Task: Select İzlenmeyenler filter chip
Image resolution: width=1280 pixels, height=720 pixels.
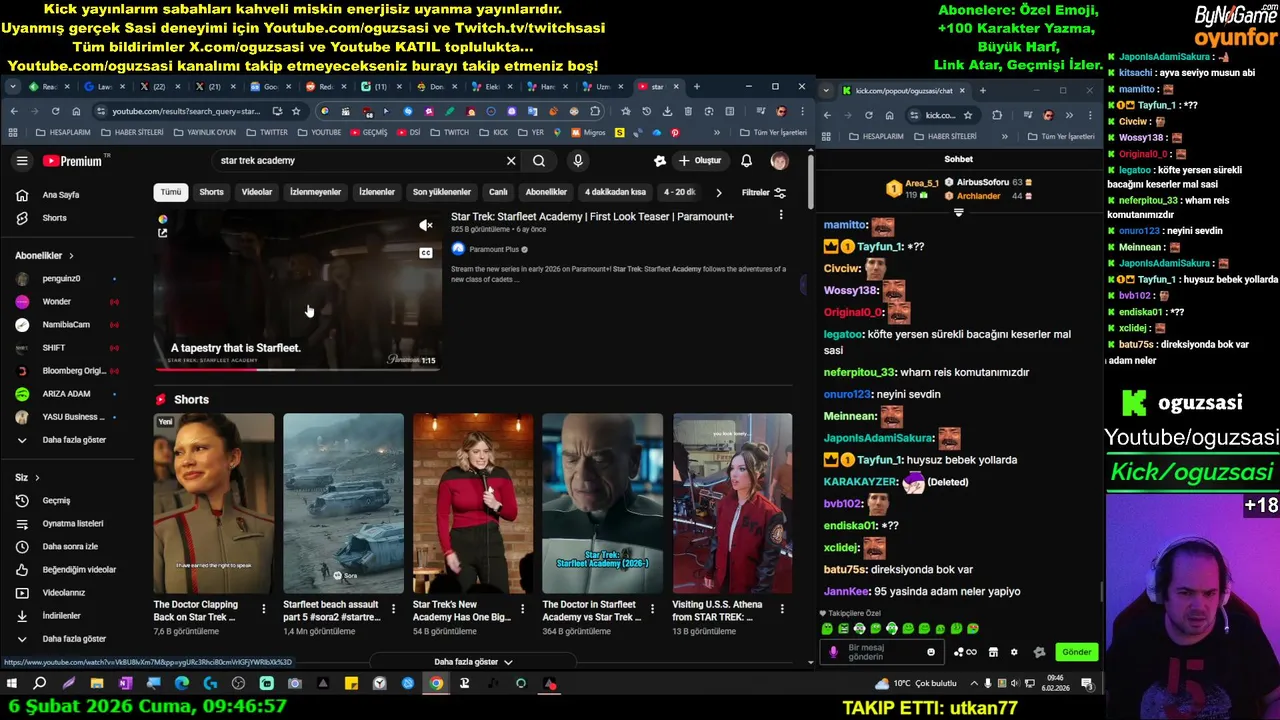Action: coord(315,192)
